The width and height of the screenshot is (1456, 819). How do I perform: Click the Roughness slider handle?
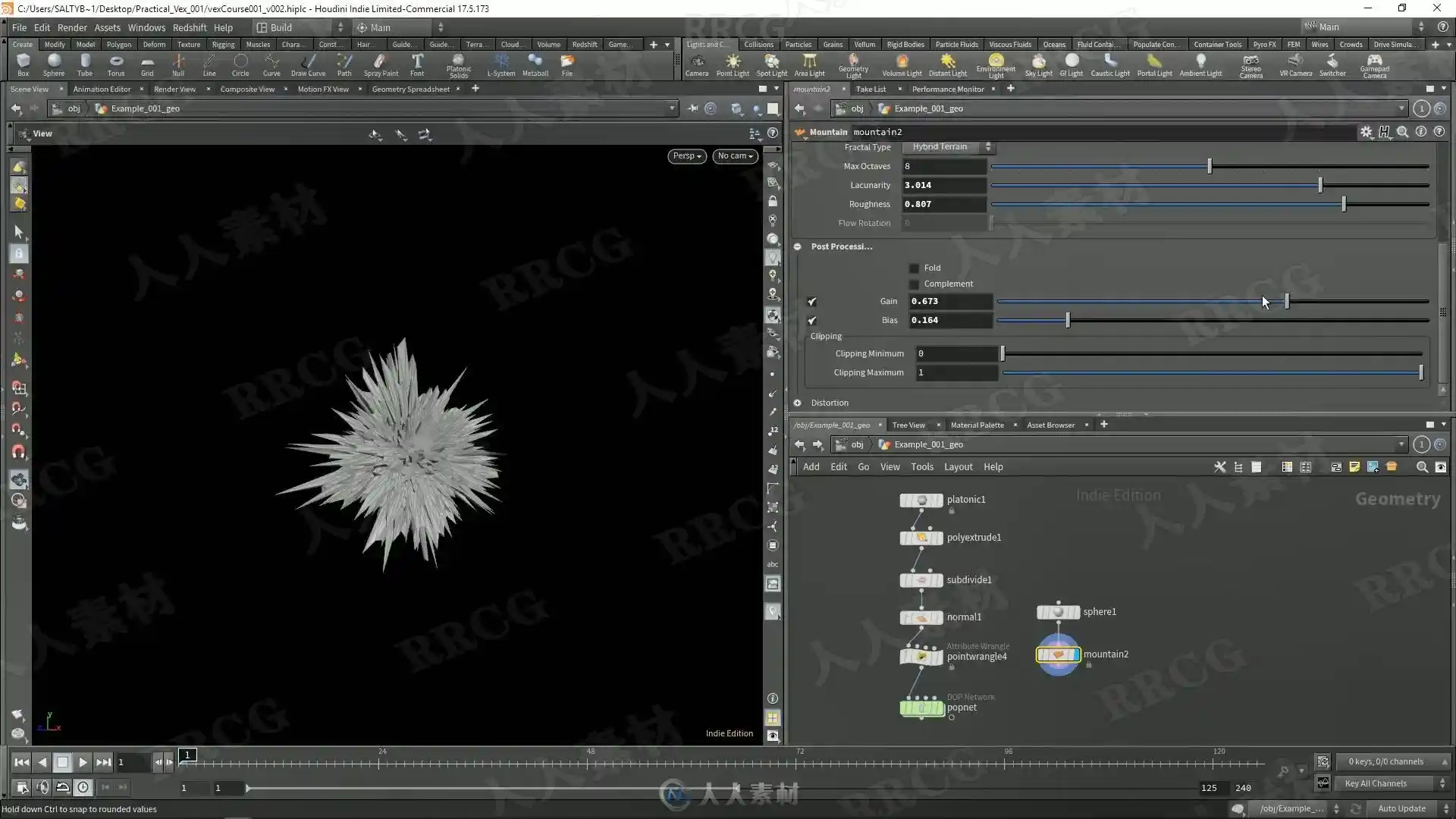(x=1344, y=204)
